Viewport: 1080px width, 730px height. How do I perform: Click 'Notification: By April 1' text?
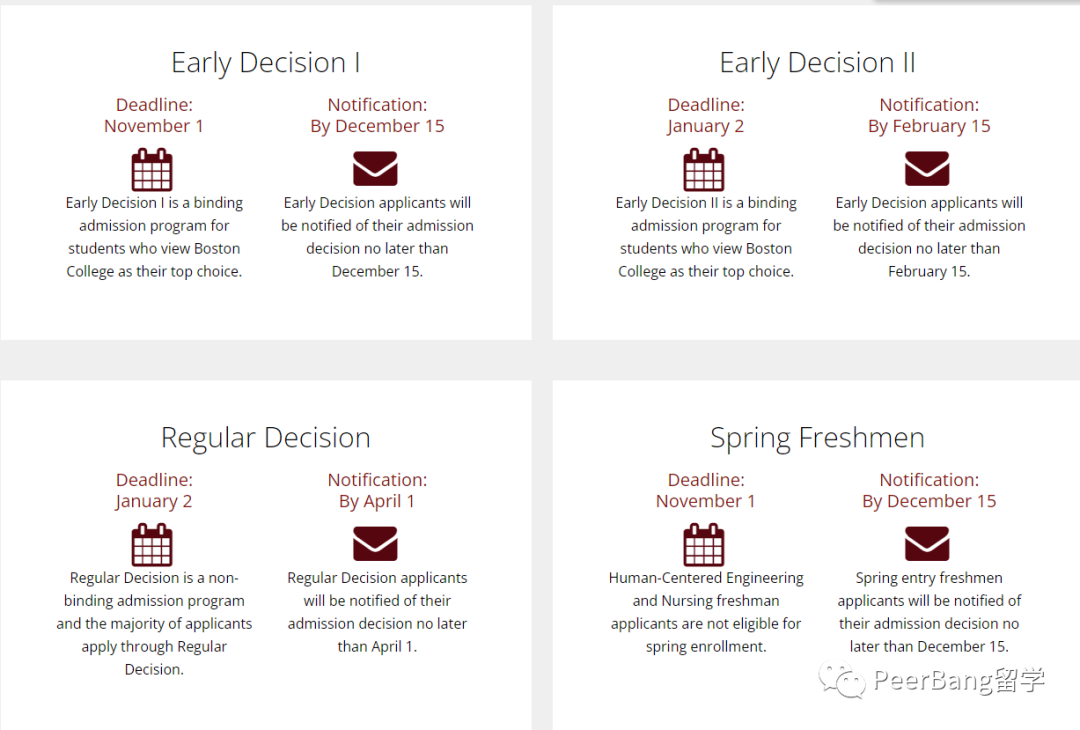point(377,490)
